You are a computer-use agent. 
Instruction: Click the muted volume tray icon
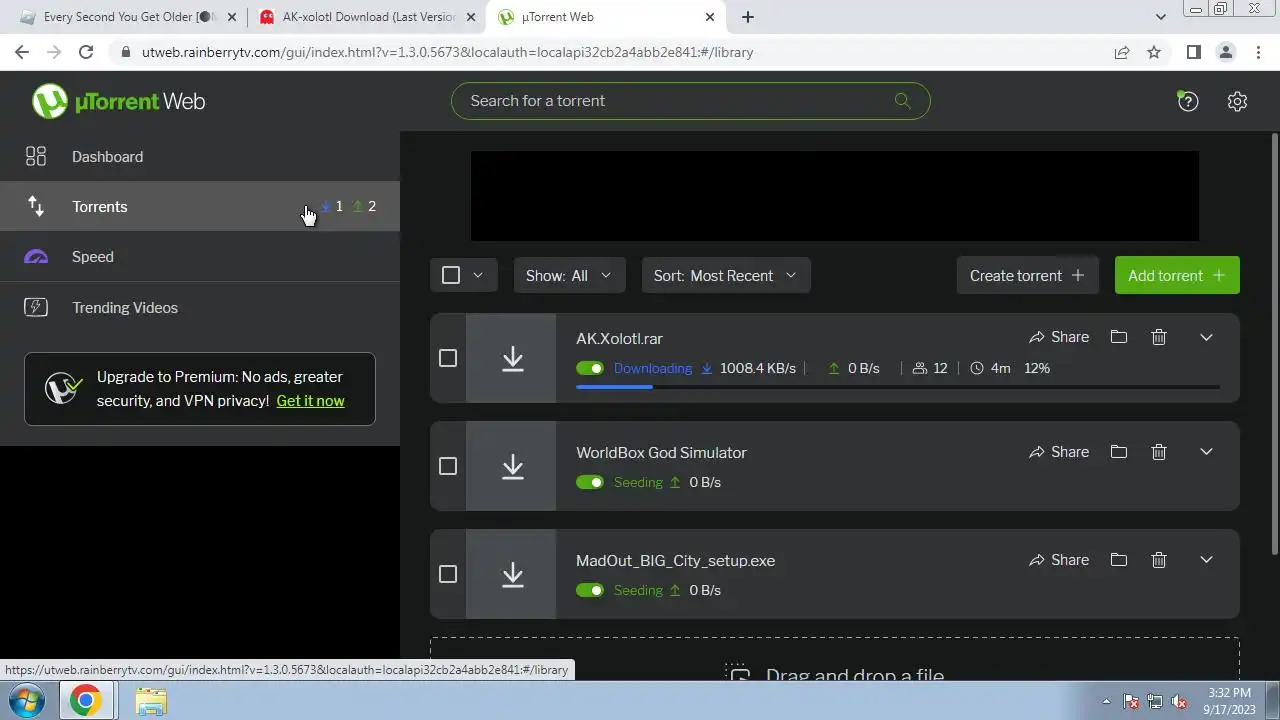(1180, 701)
